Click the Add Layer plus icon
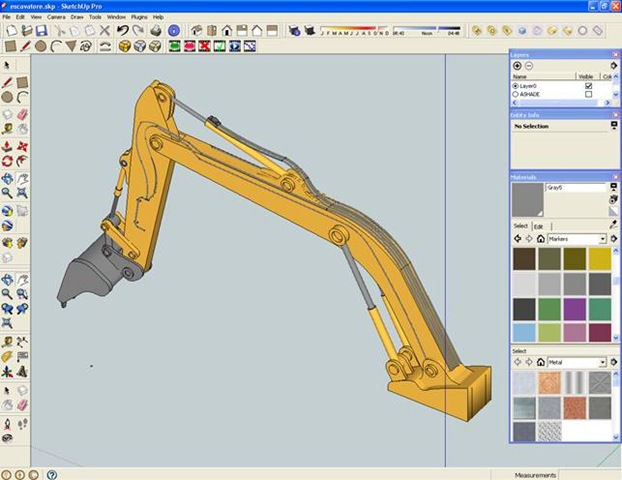The image size is (622, 480). pos(517,65)
